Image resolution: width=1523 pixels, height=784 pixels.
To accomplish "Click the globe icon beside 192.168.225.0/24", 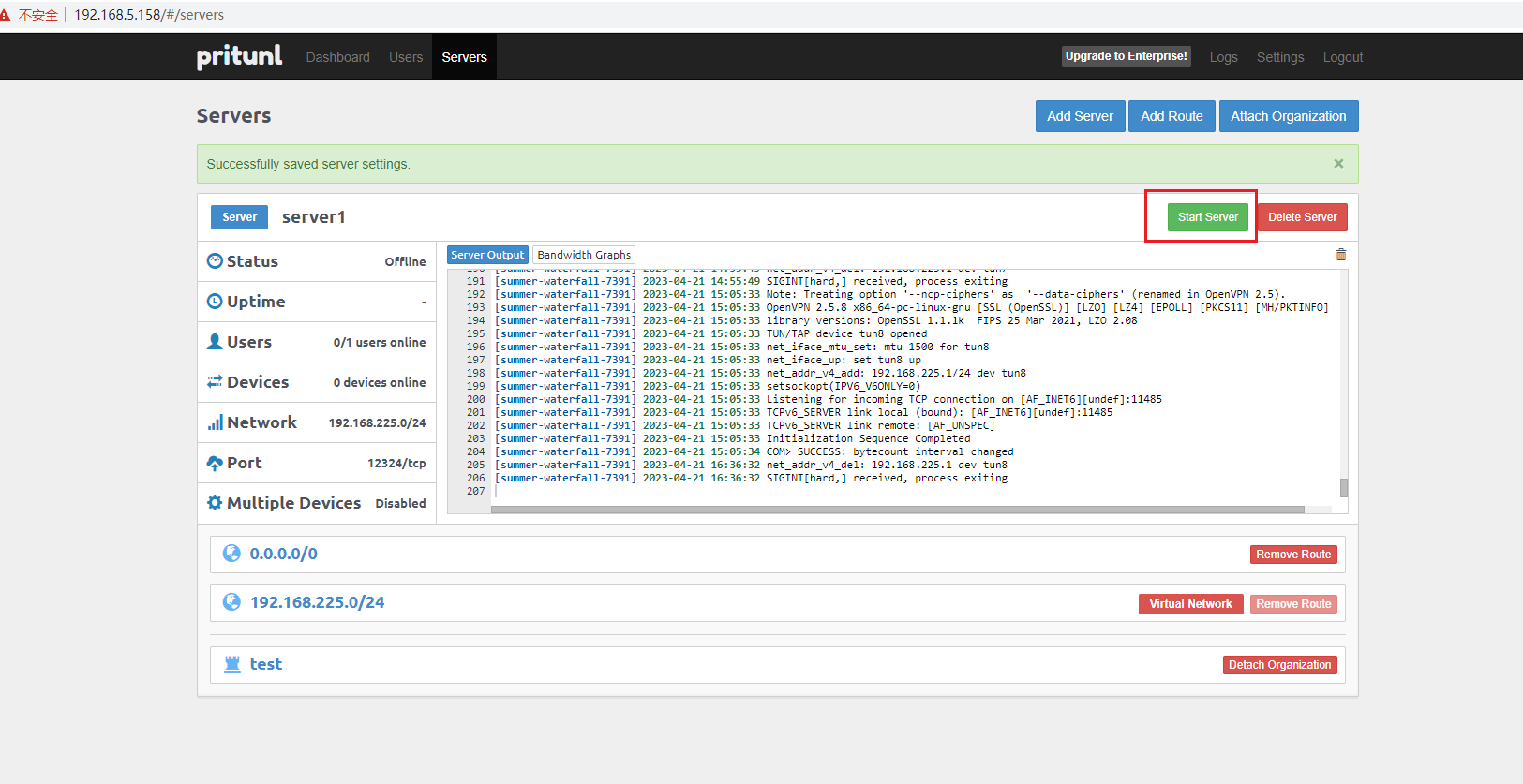I will [231, 602].
